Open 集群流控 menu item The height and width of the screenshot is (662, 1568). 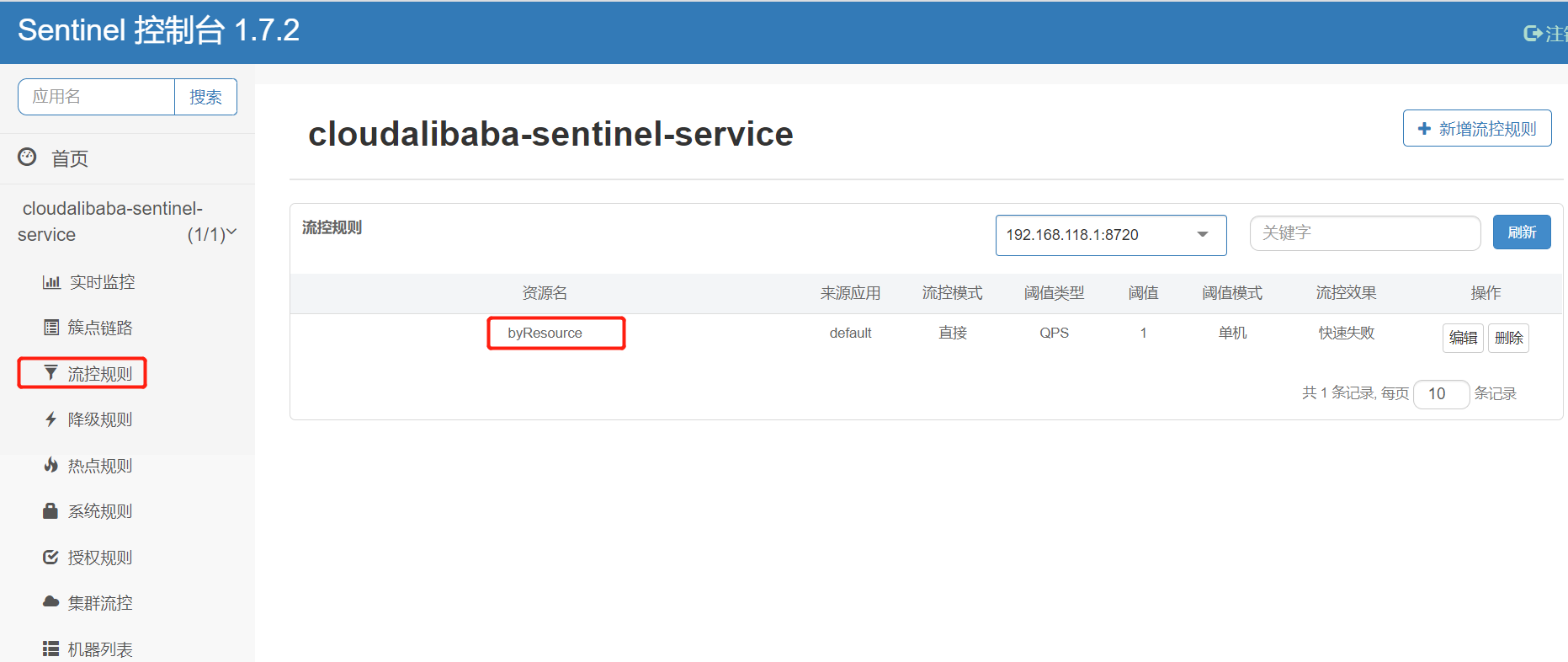(x=100, y=603)
